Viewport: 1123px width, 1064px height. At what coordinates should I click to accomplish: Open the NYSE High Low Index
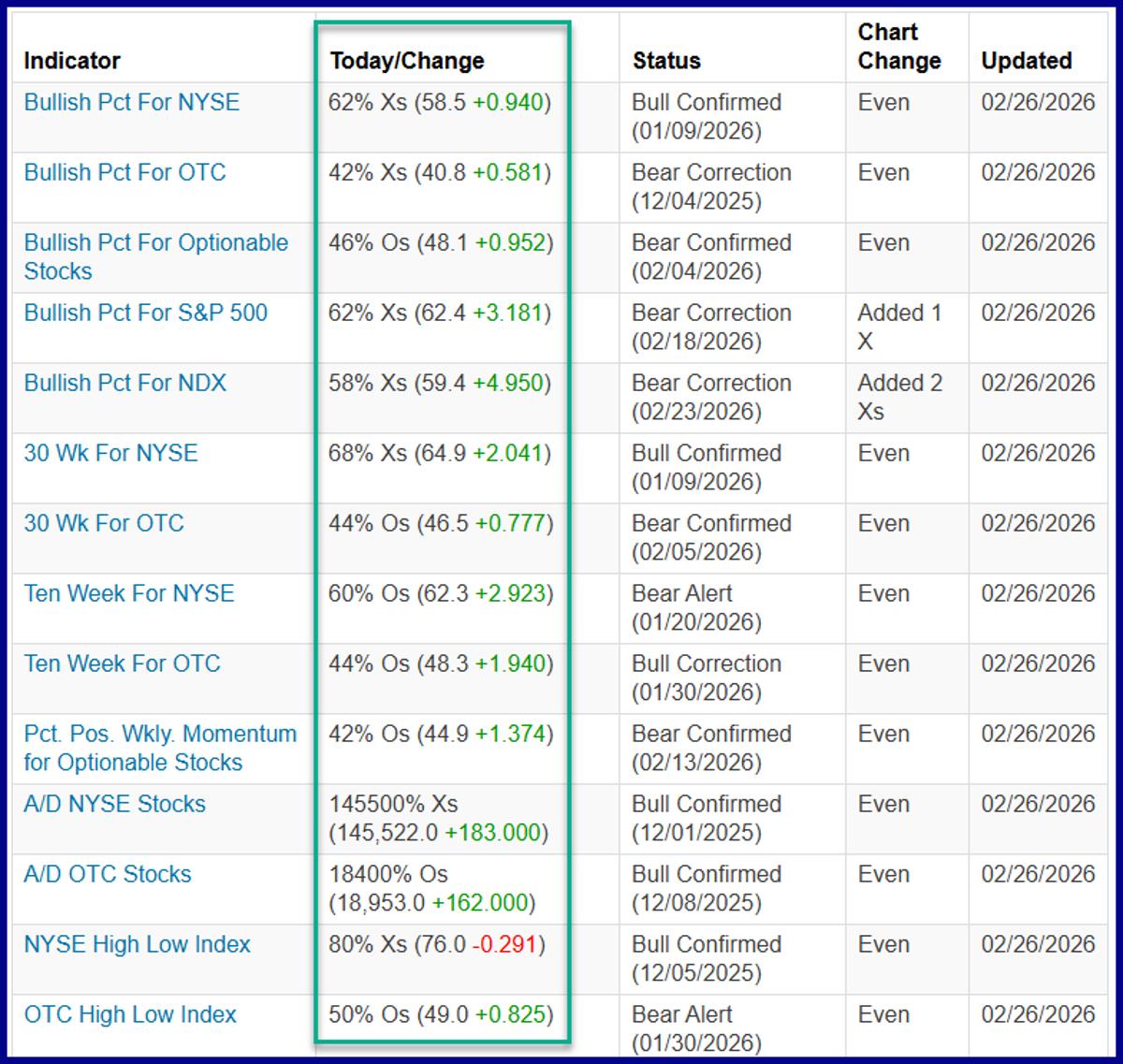coord(136,945)
